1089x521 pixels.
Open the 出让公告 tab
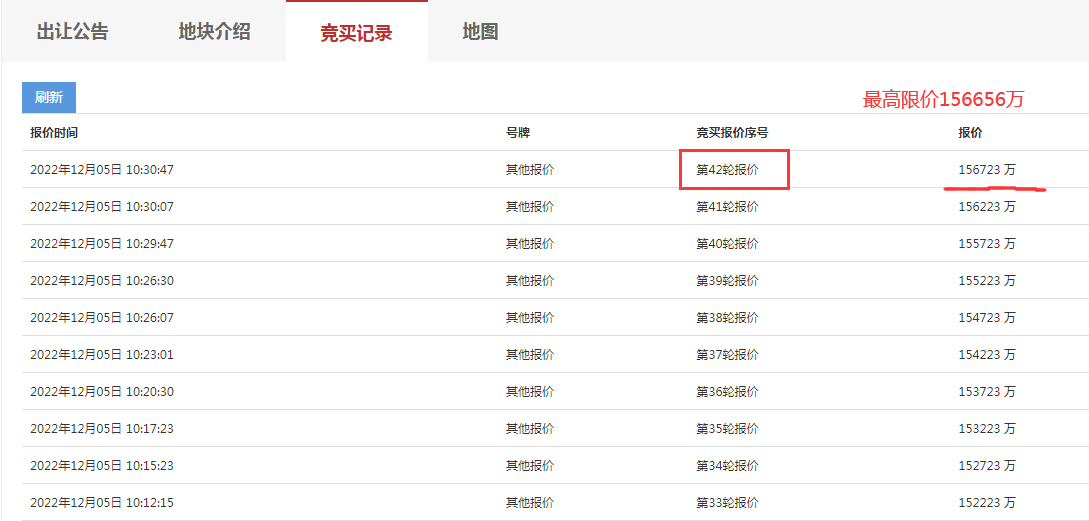[x=72, y=32]
